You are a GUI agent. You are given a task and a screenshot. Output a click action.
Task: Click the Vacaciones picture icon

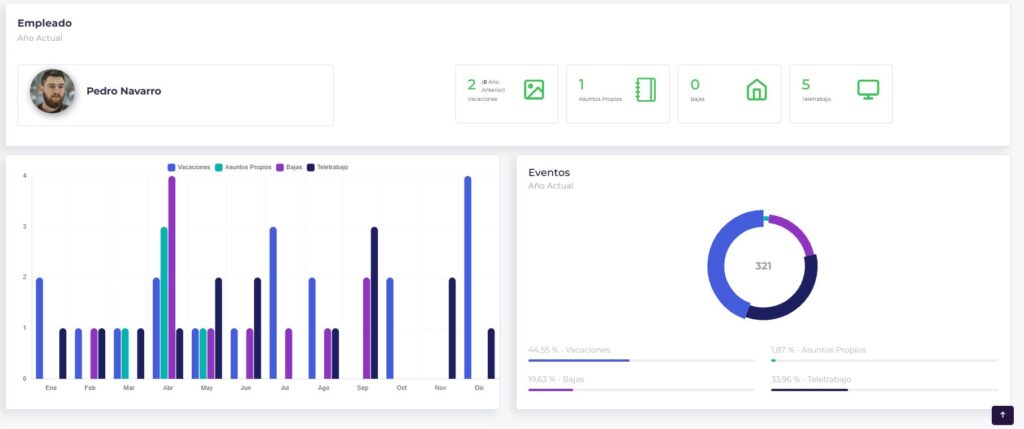pos(534,90)
